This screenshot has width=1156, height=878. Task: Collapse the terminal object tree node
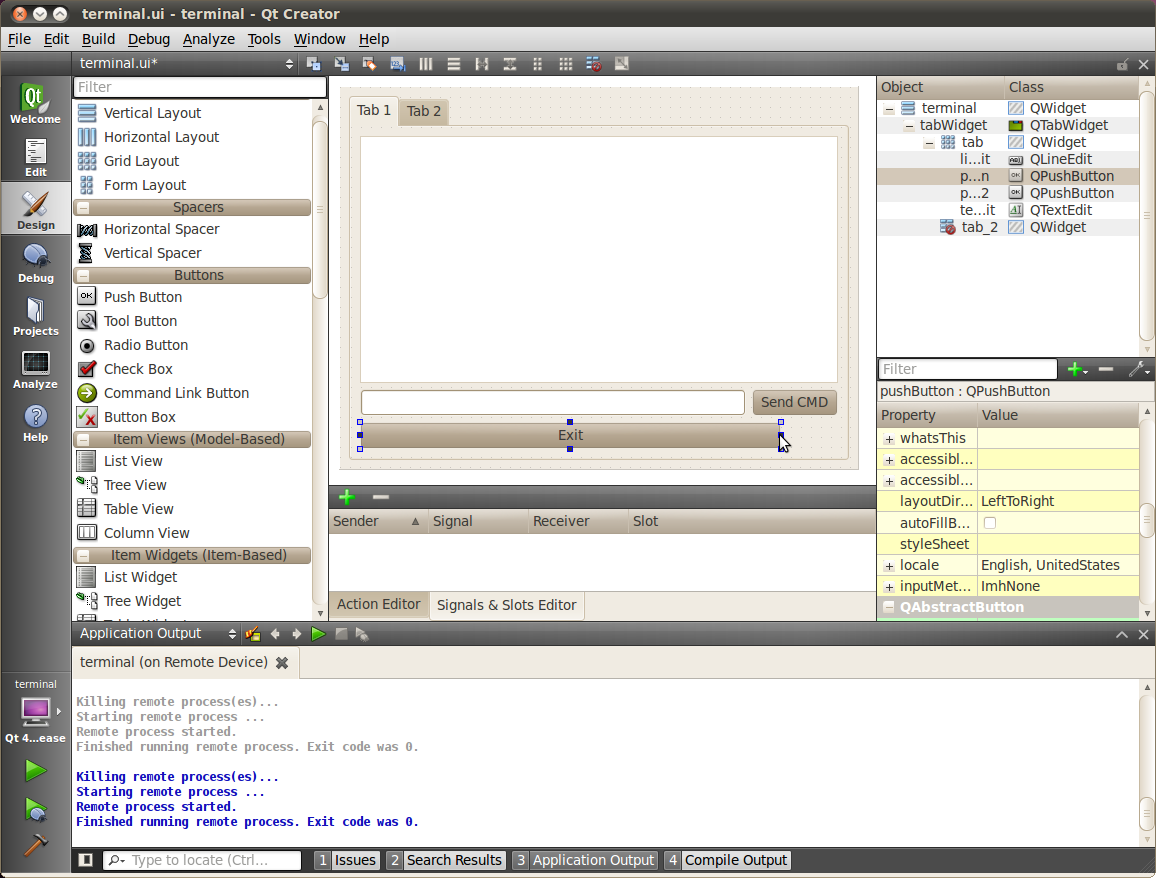click(x=889, y=109)
